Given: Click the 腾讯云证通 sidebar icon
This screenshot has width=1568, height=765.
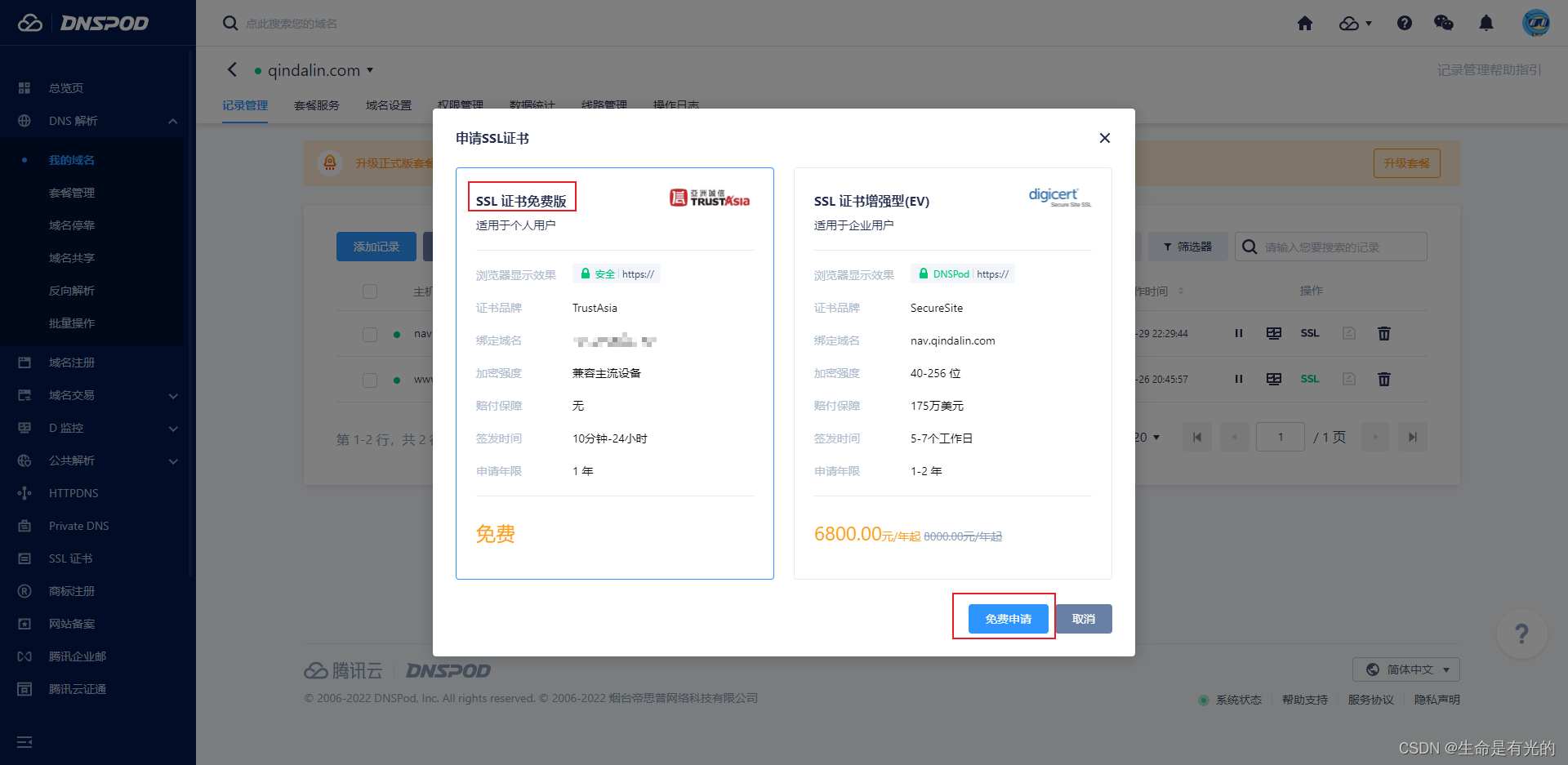Looking at the screenshot, I should point(24,689).
